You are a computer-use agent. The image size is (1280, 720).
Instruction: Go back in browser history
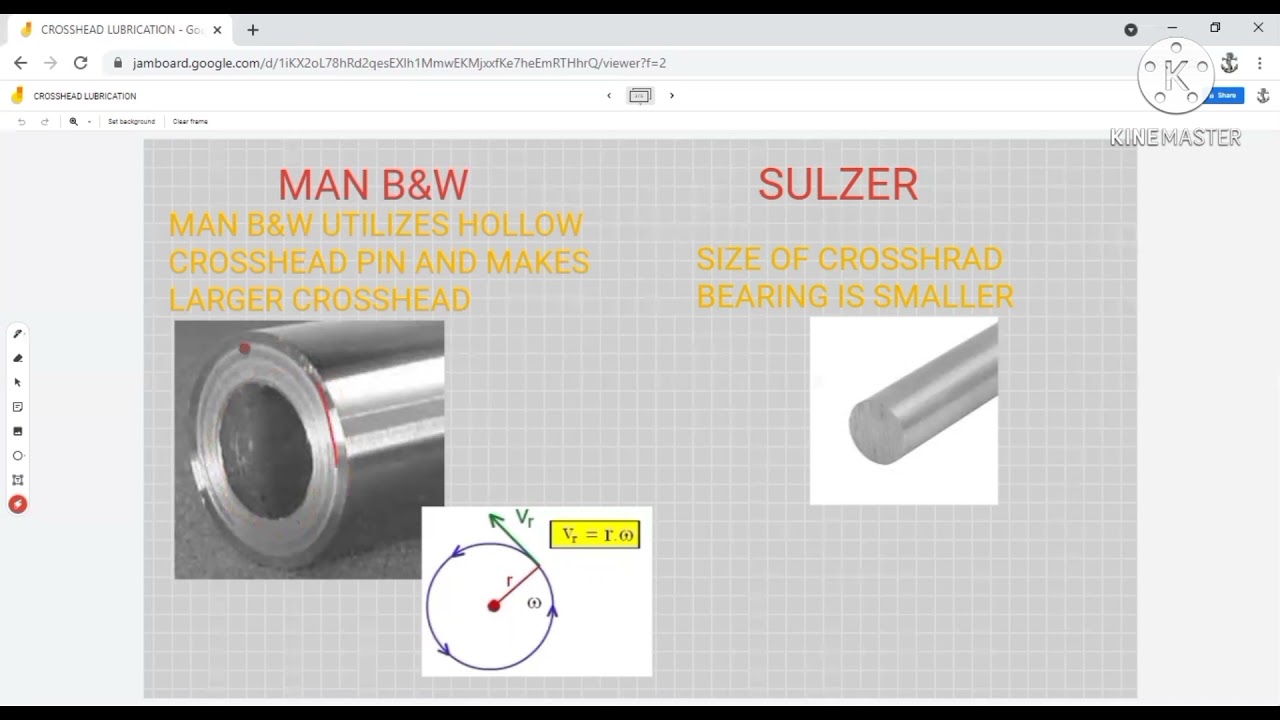(21, 63)
